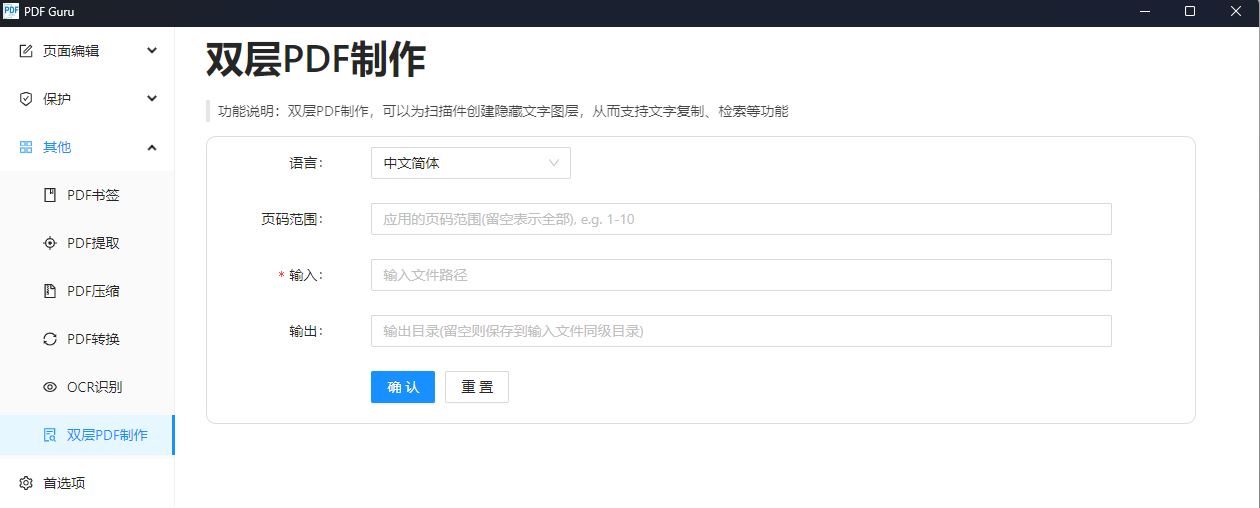Focus the 页码范围 page range field
Screen dimensions: 1260x508
click(x=741, y=219)
